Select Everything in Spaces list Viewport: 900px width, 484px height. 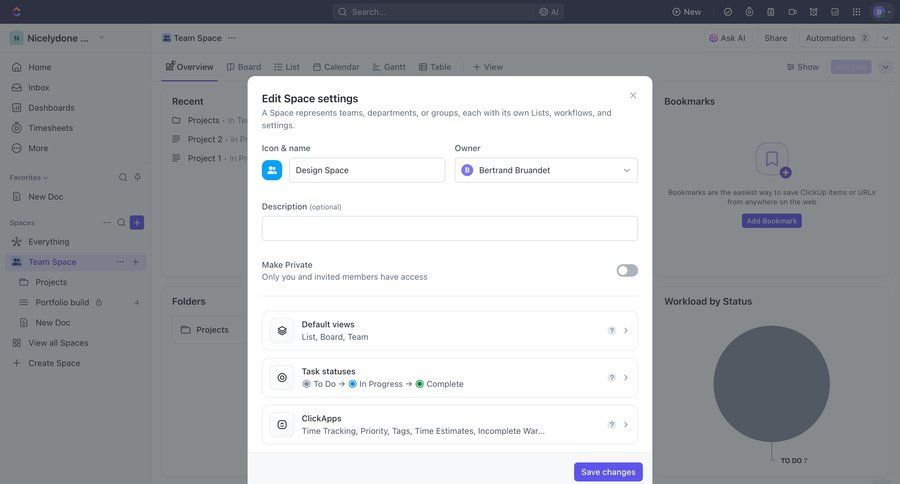click(48, 242)
